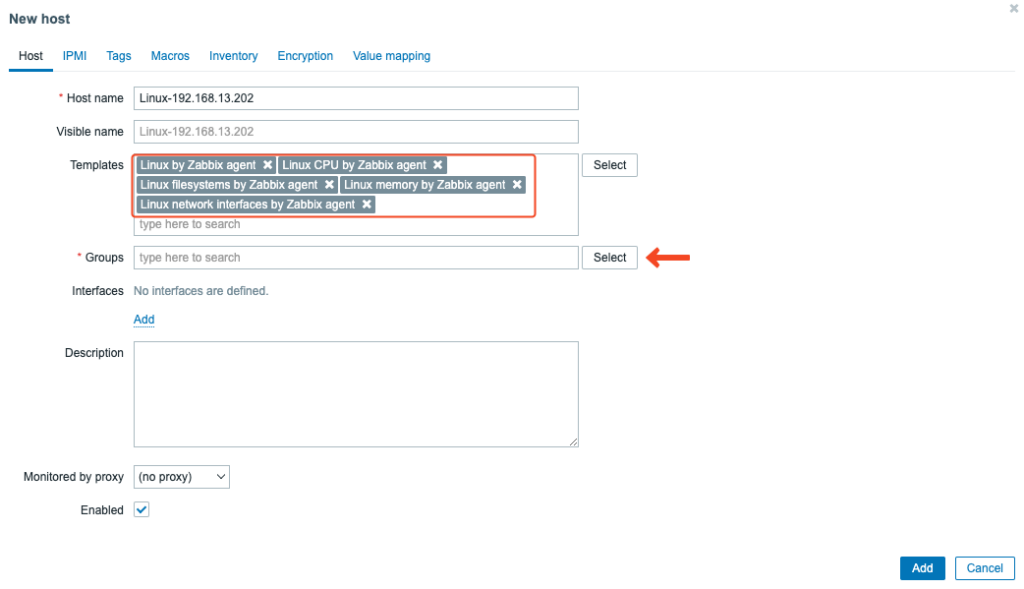Toggle the Enabled checkbox
The width and height of the screenshot is (1024, 589).
(142, 509)
